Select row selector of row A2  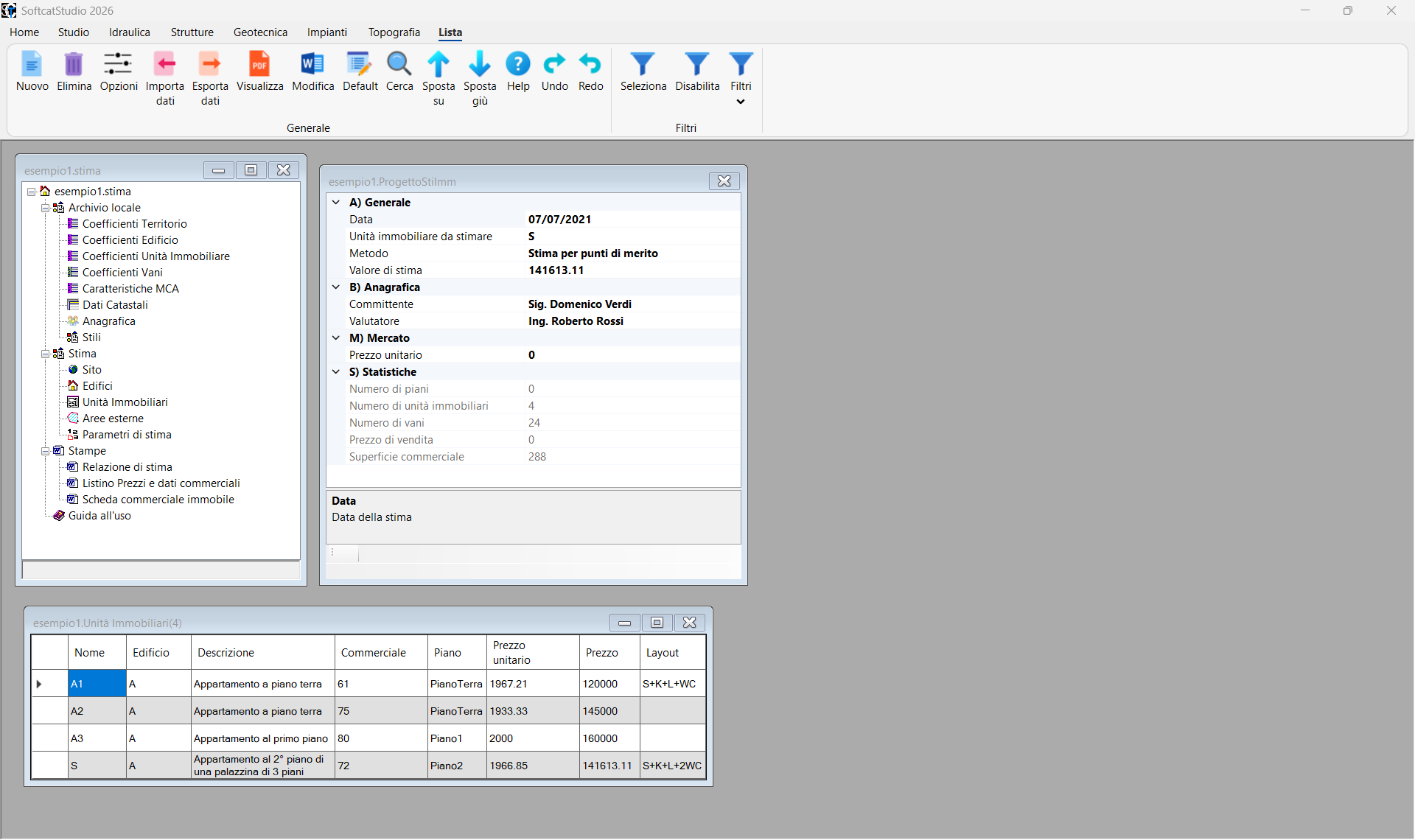click(x=50, y=711)
